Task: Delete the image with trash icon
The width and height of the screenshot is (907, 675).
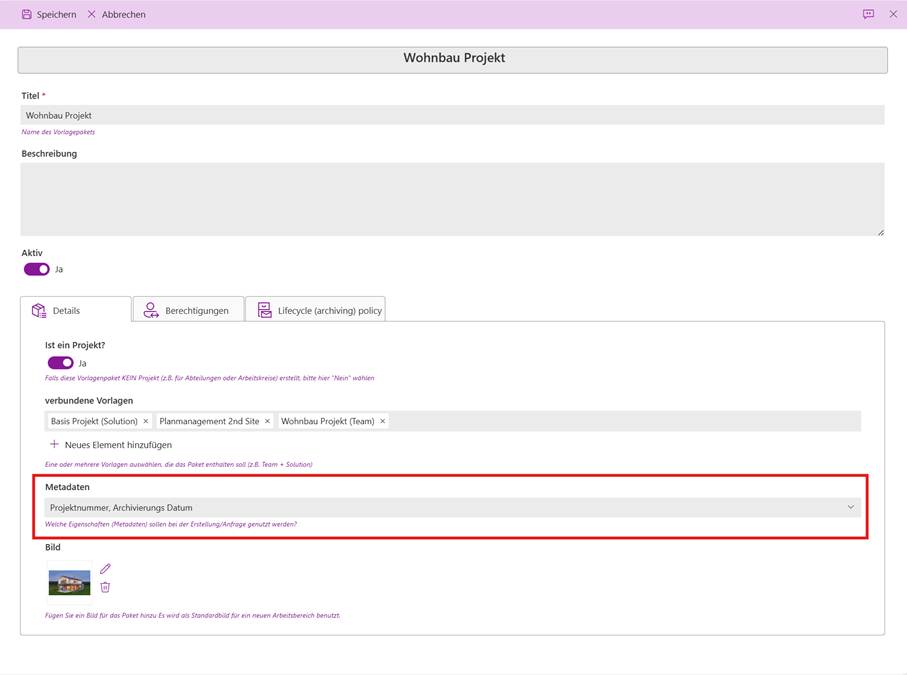Action: click(x=105, y=587)
